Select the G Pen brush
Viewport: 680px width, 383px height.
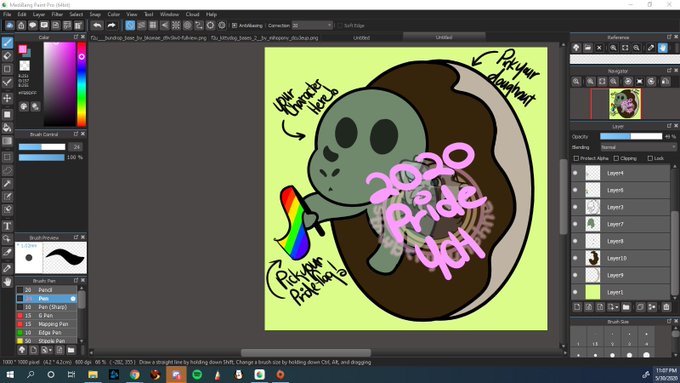point(46,315)
